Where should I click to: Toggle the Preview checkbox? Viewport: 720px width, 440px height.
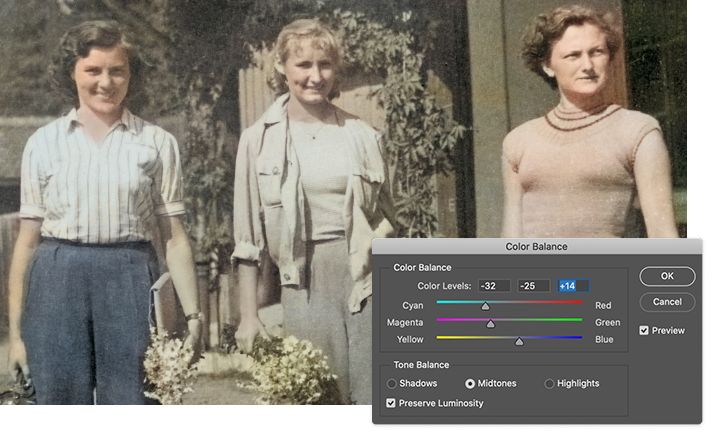pos(644,330)
